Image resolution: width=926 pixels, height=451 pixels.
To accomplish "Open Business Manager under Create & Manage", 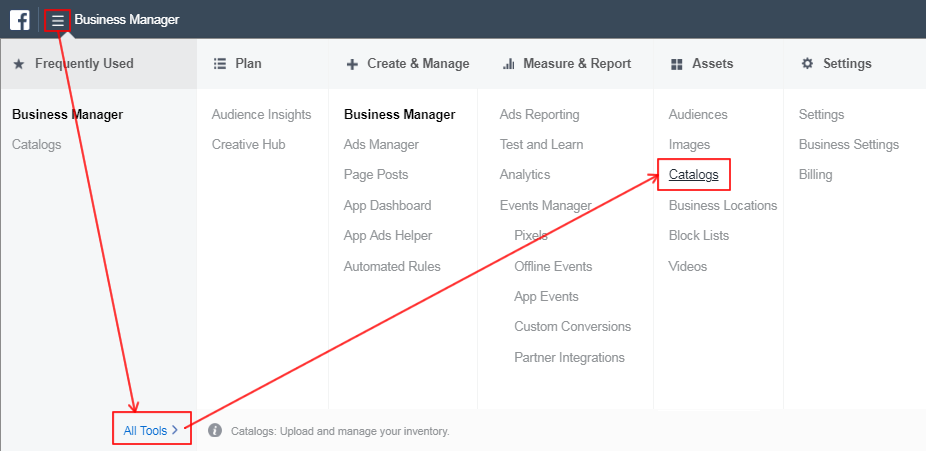I will (399, 115).
